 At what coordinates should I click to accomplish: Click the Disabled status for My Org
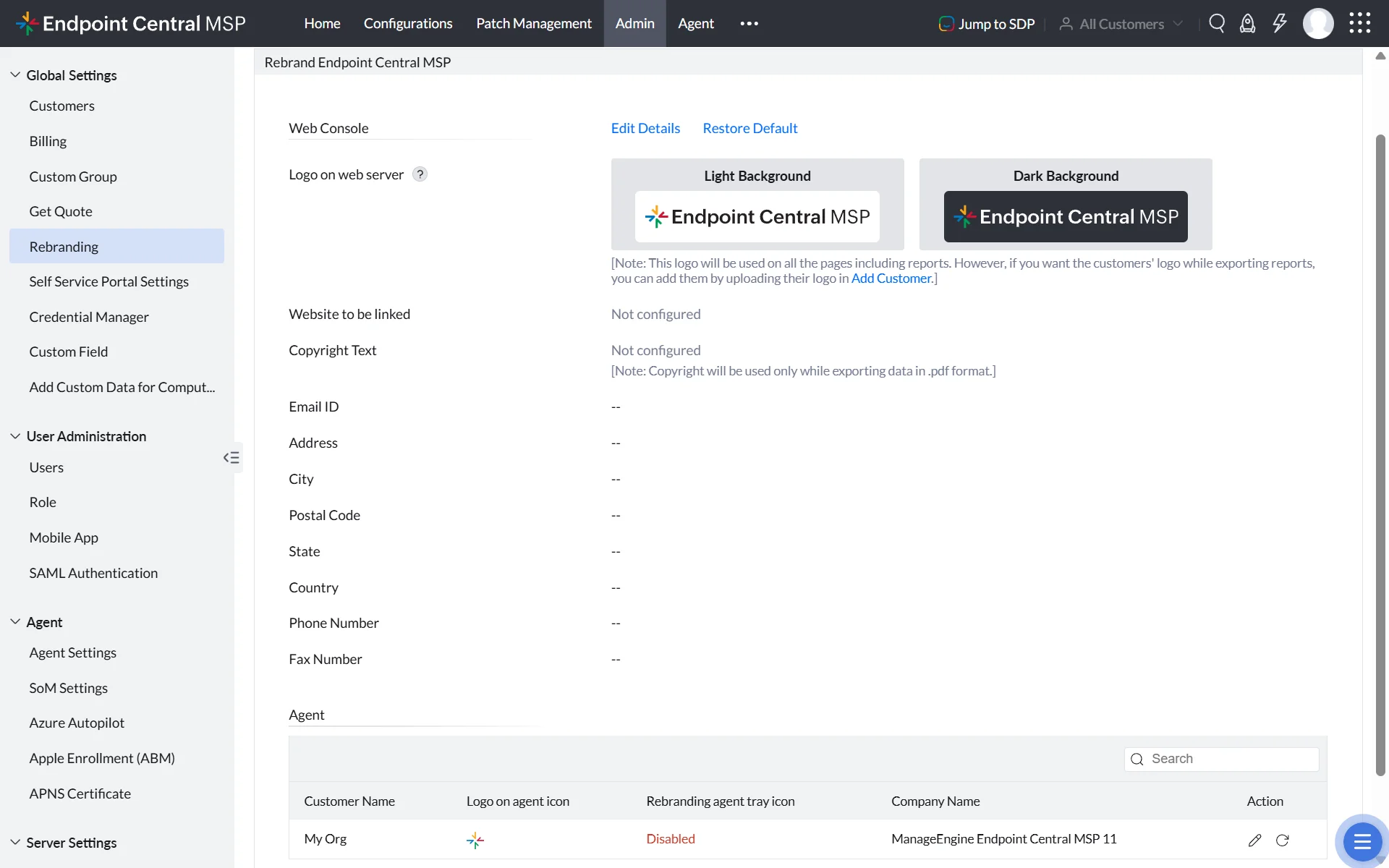tap(671, 839)
